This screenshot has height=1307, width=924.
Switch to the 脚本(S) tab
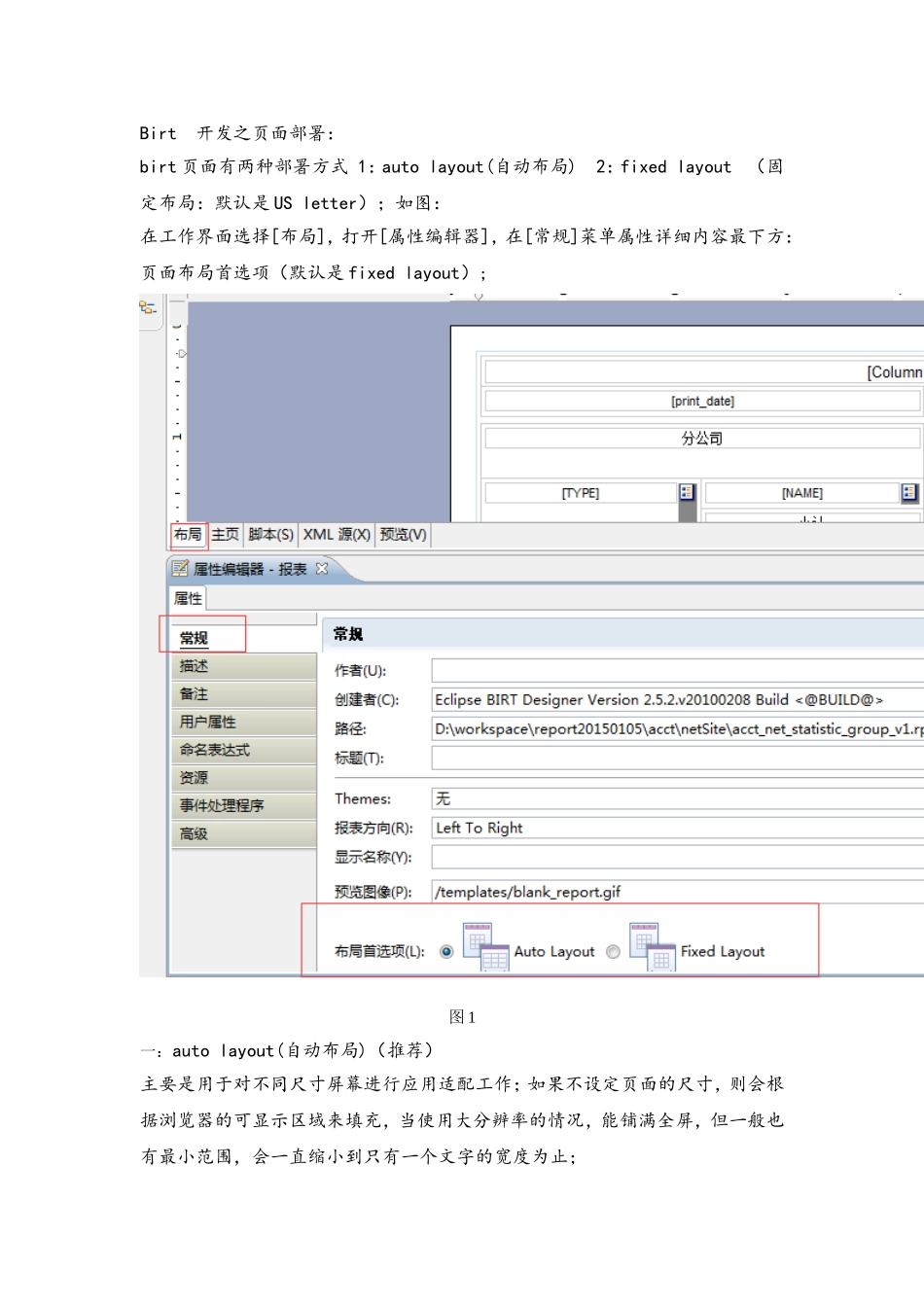click(270, 535)
